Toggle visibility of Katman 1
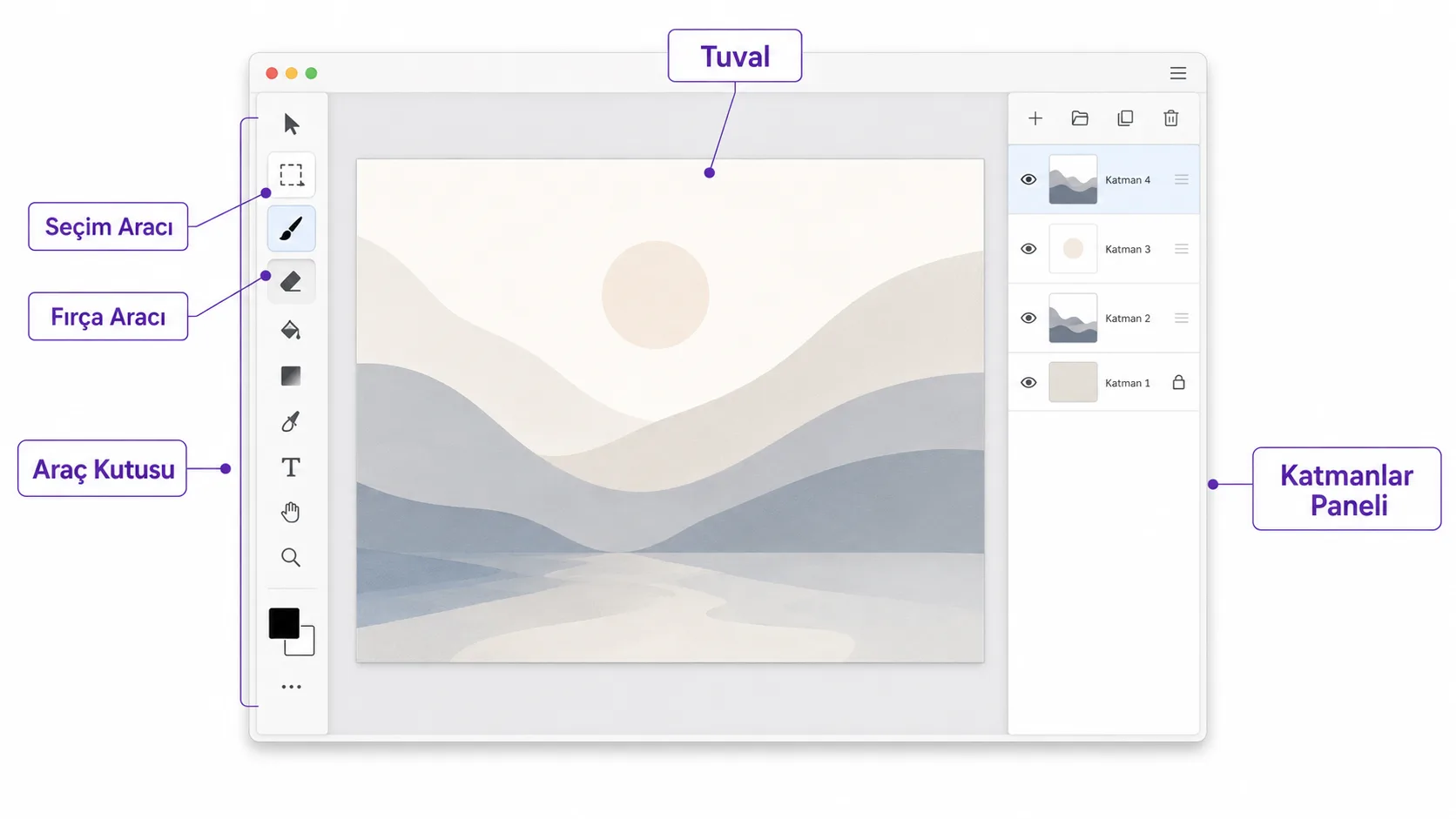The image size is (1456, 819). tap(1028, 382)
